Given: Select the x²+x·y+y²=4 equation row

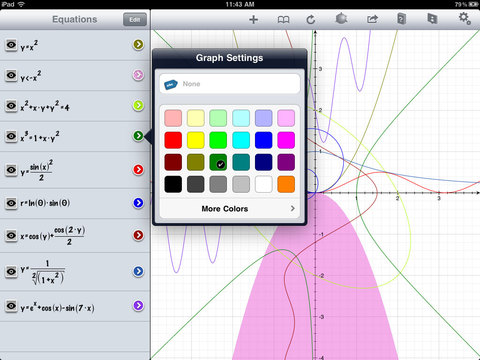Looking at the screenshot, I should [75, 106].
